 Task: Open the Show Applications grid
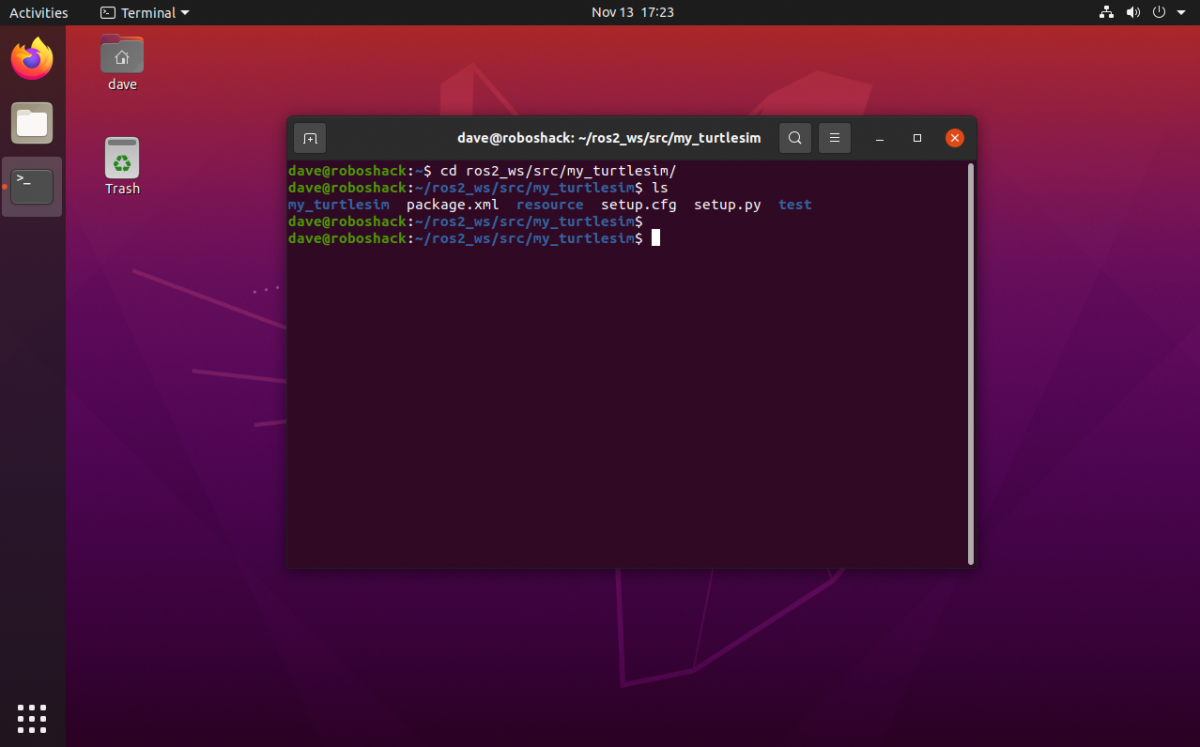(31, 718)
